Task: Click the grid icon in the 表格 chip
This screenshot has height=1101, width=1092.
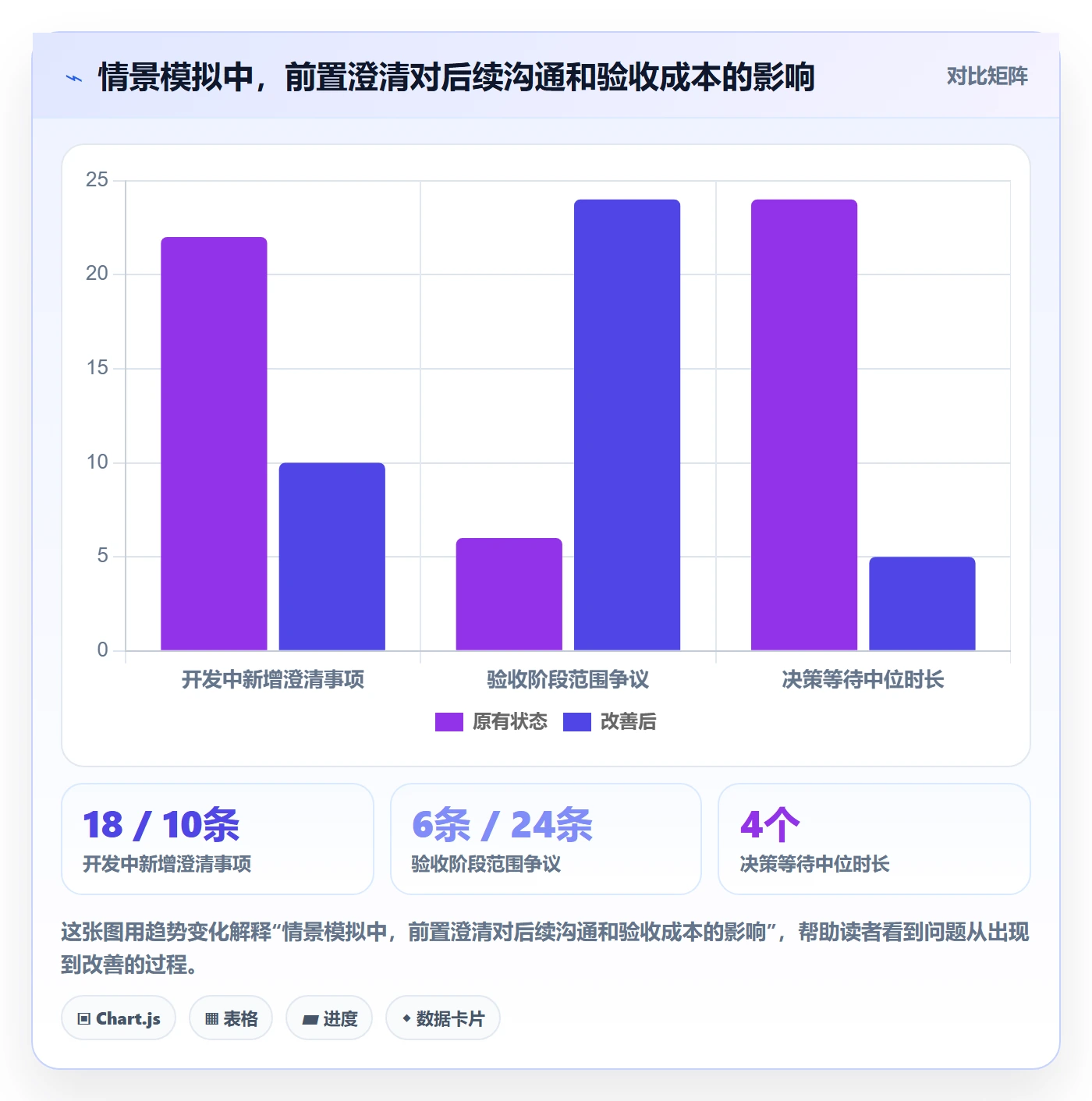Action: tap(211, 1019)
